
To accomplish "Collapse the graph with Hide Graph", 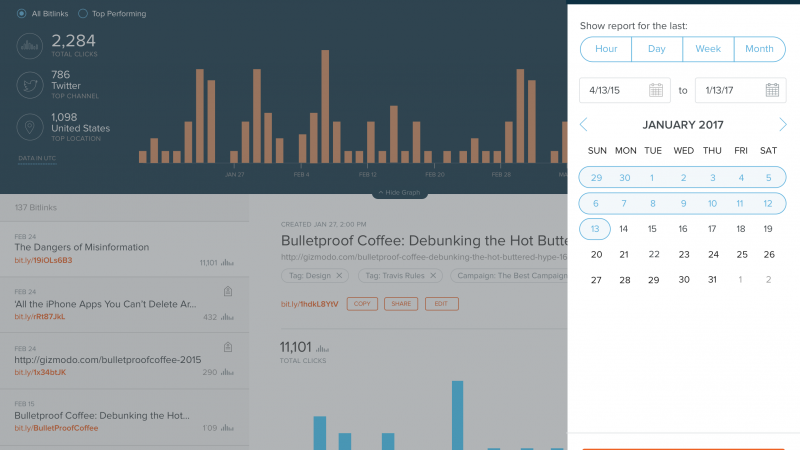I will pyautogui.click(x=399, y=192).
